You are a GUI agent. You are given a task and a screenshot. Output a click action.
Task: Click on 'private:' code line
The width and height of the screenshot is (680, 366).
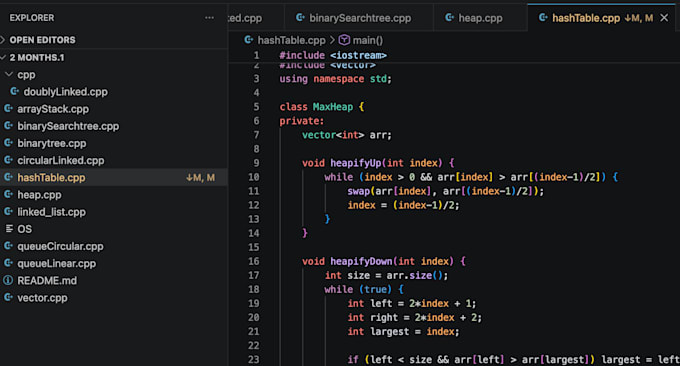coord(301,121)
